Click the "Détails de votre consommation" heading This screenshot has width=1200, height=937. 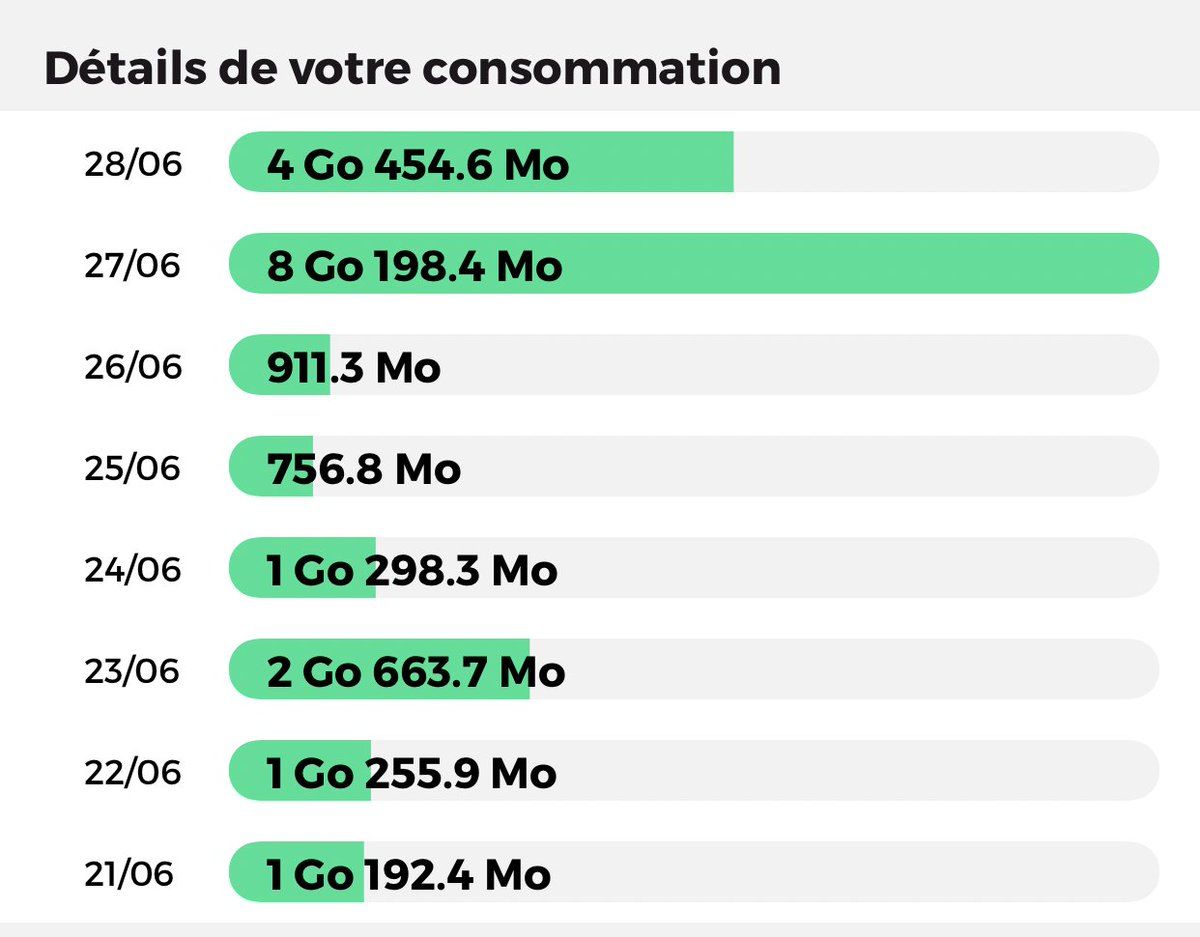click(412, 68)
